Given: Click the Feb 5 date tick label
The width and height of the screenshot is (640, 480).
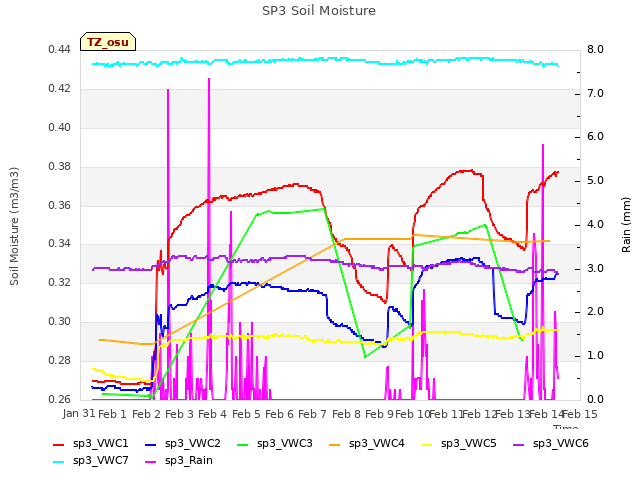Looking at the screenshot, I should tap(246, 414).
